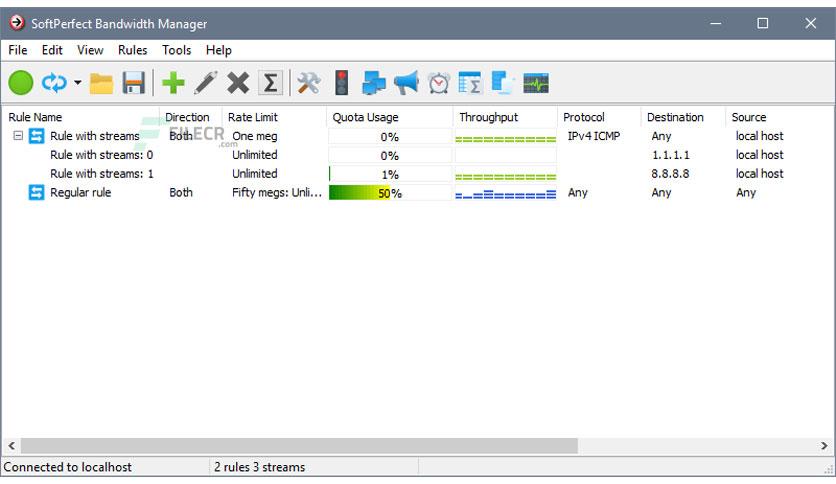The image size is (836, 484).
Task: Click the traffic light icon
Action: pos(341,83)
